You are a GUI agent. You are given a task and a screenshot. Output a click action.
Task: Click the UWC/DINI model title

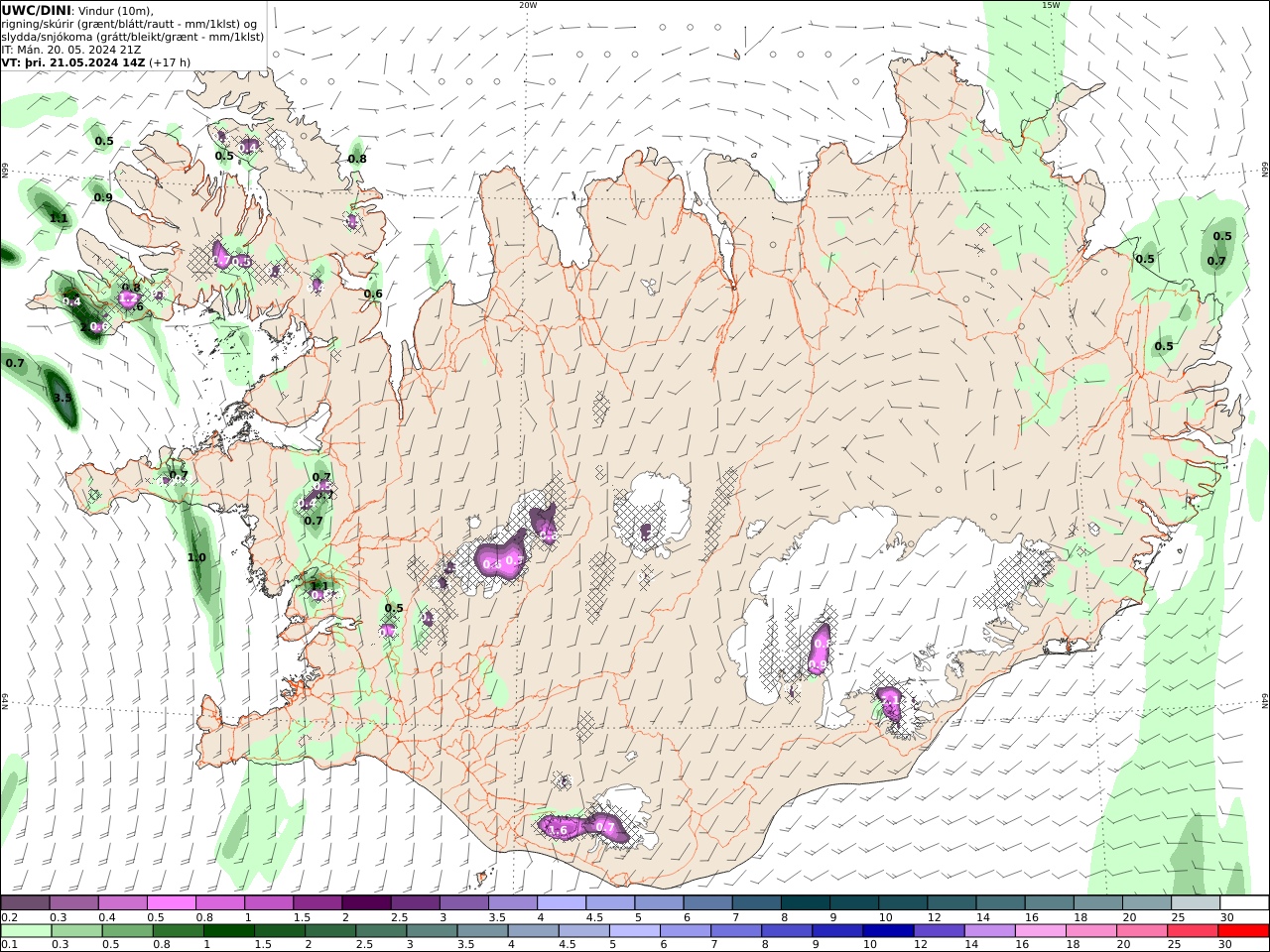pyautogui.click(x=36, y=10)
